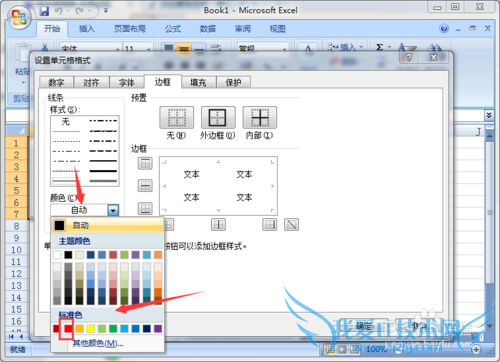Screen dimensions: 500x362
Task: Click the vertical scrollbar of the sheet
Action: pyautogui.click(x=489, y=213)
